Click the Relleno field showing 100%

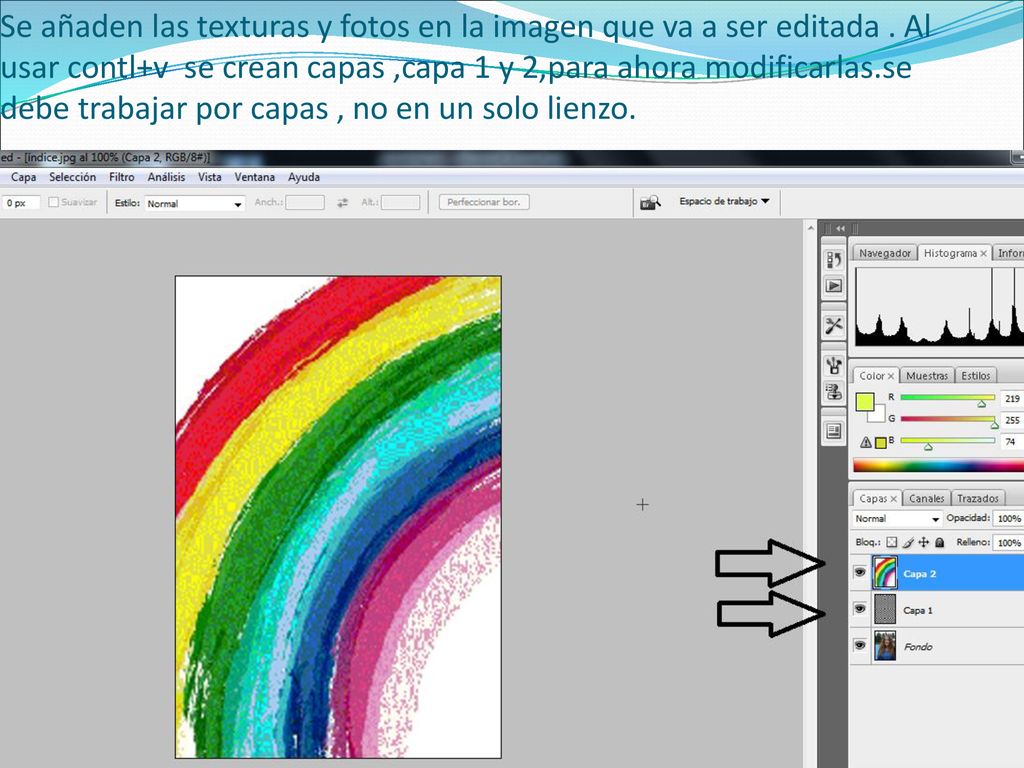point(1009,543)
